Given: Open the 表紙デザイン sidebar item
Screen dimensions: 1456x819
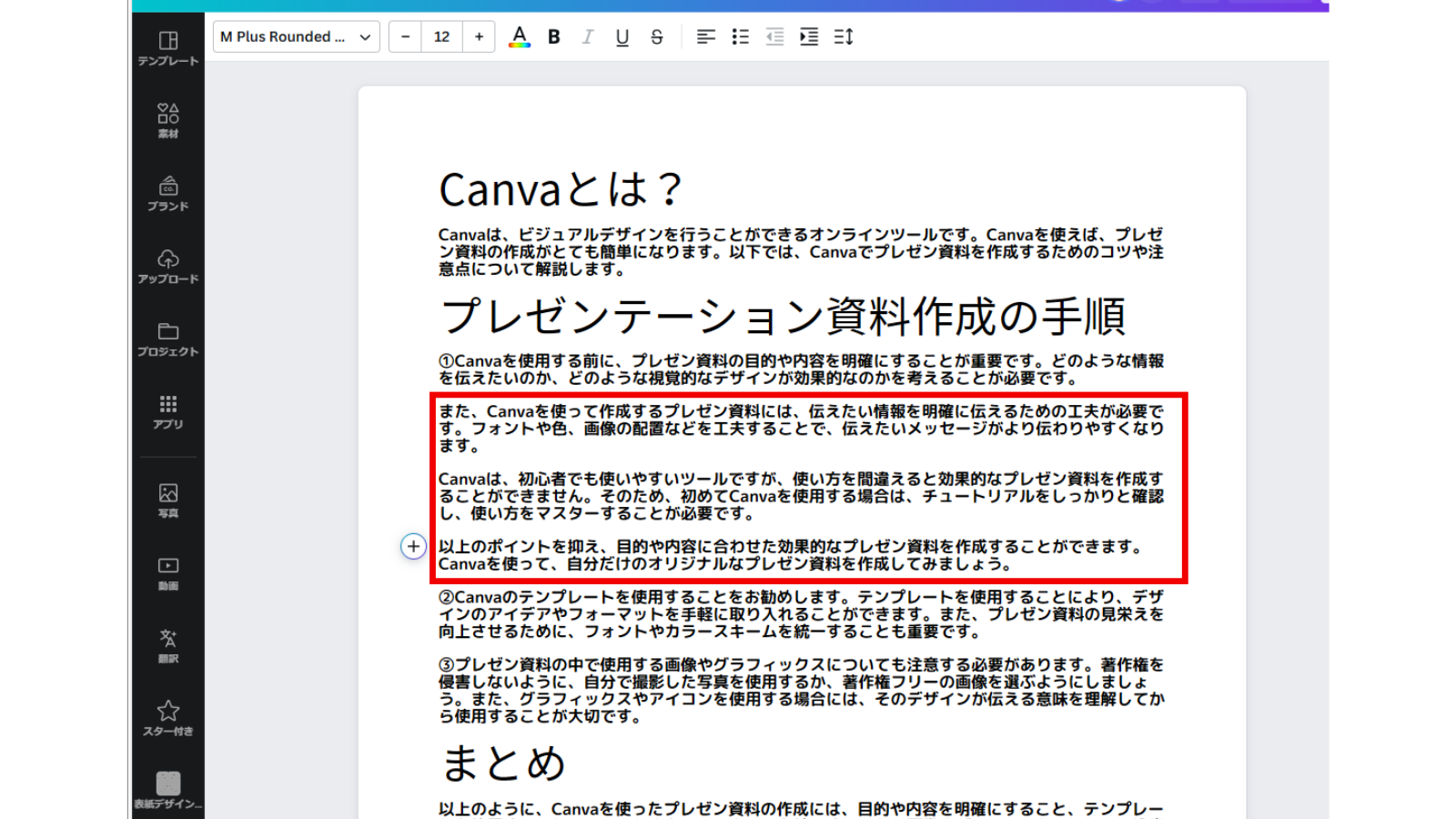Looking at the screenshot, I should (168, 791).
